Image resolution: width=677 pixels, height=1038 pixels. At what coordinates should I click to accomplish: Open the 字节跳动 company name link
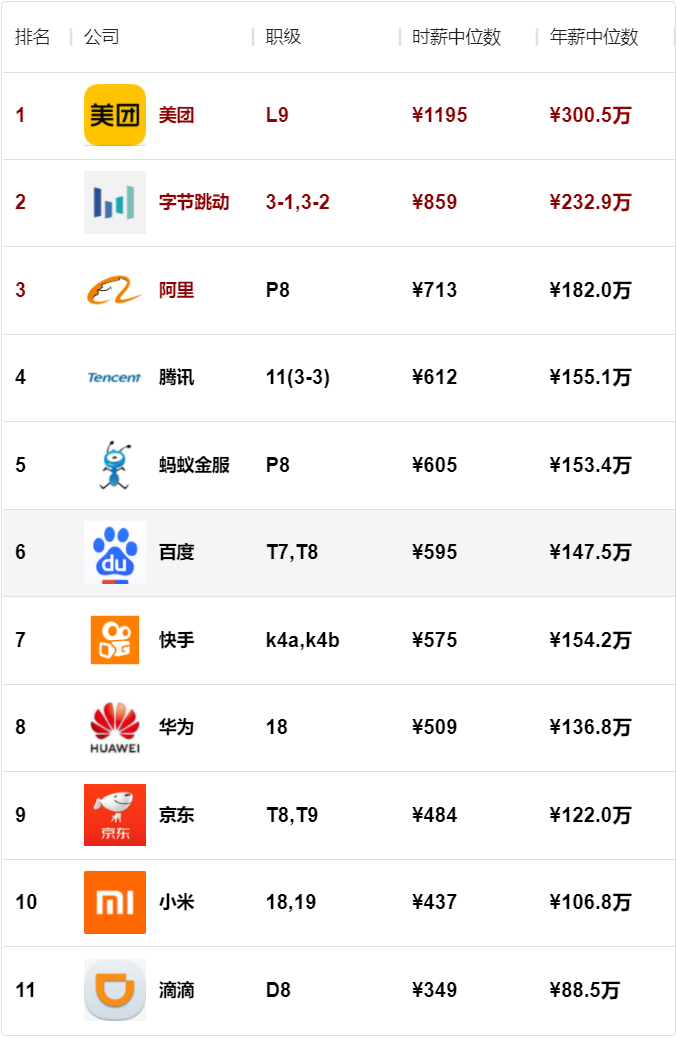[x=194, y=202]
